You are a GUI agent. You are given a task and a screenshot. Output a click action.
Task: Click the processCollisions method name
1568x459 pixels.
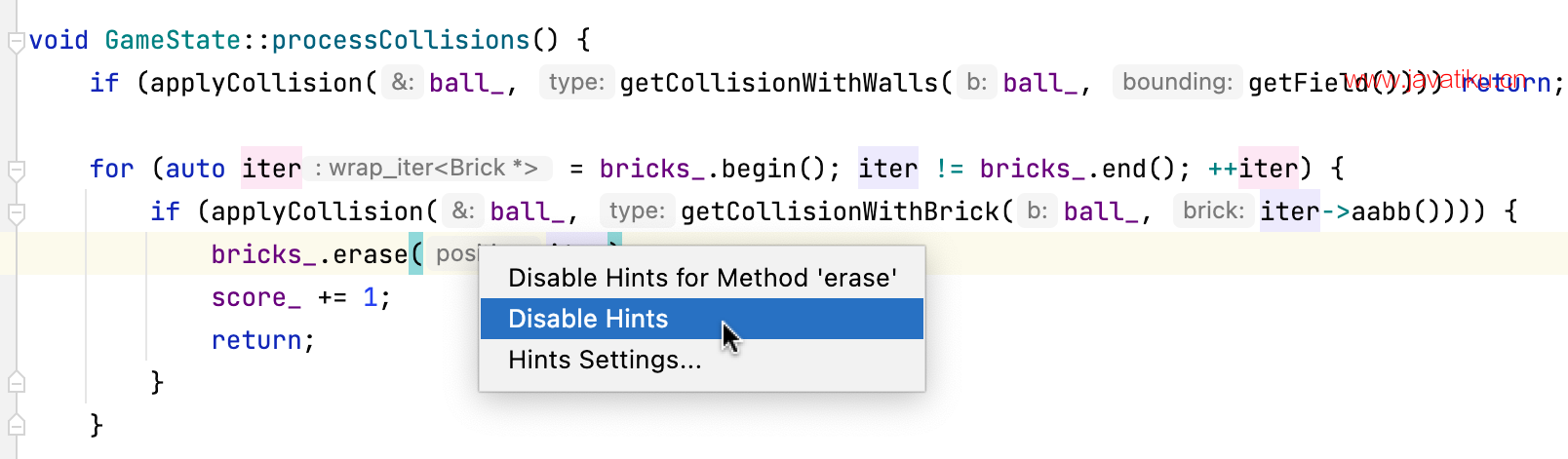tap(400, 40)
